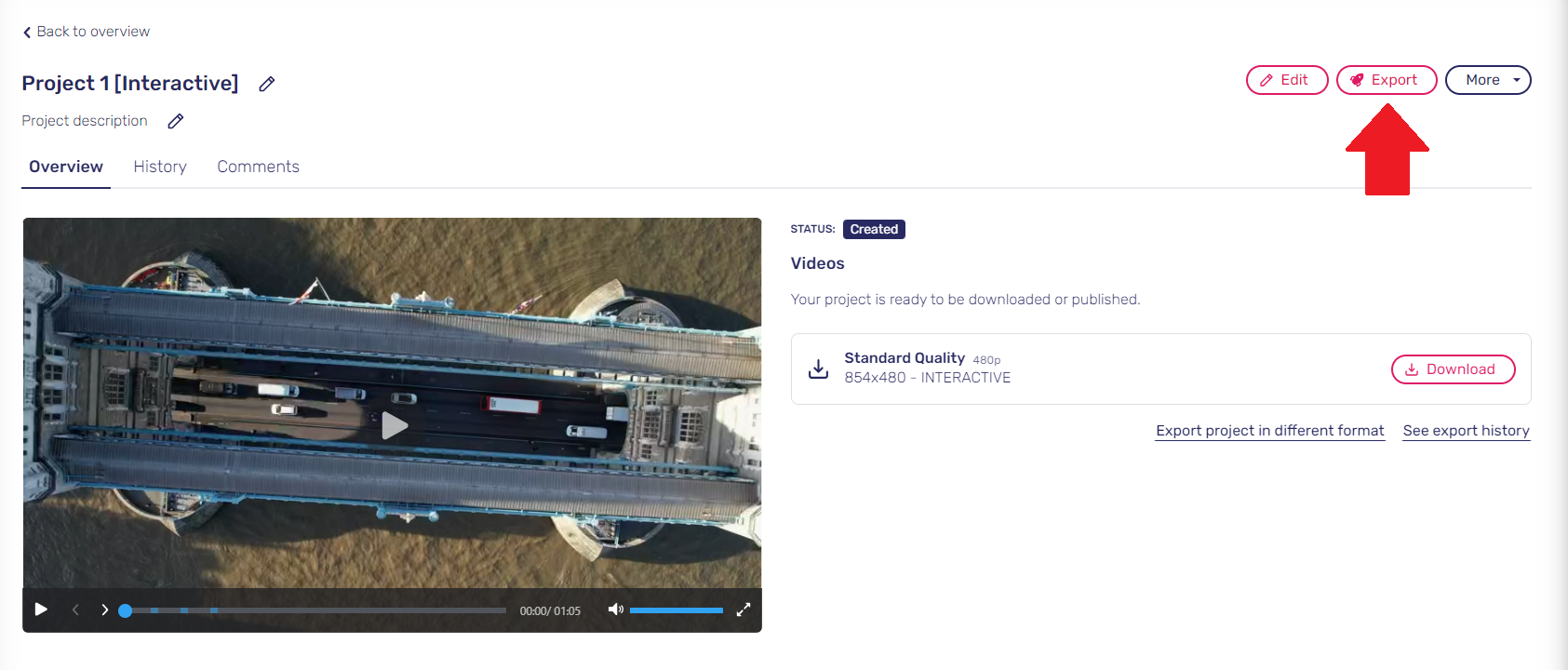Mute the video with speaker icon
1568x670 pixels.
point(615,610)
